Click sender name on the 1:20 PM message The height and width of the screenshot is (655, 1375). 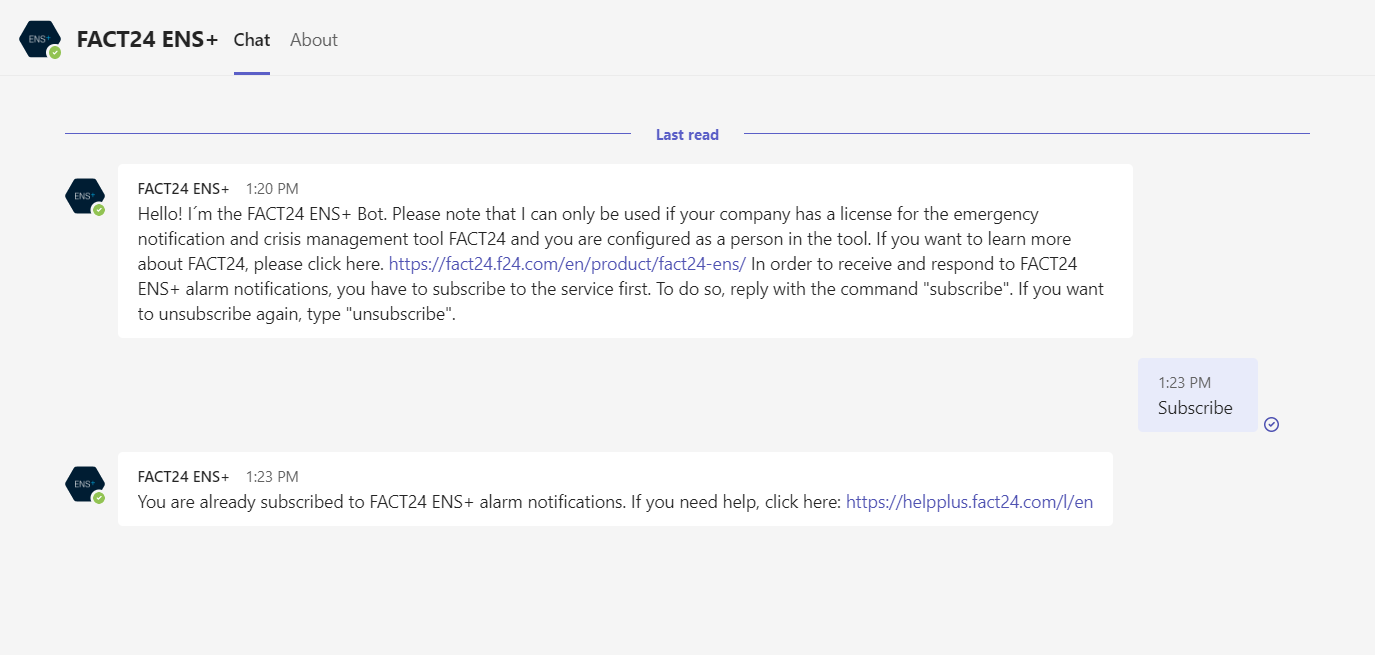pyautogui.click(x=183, y=189)
